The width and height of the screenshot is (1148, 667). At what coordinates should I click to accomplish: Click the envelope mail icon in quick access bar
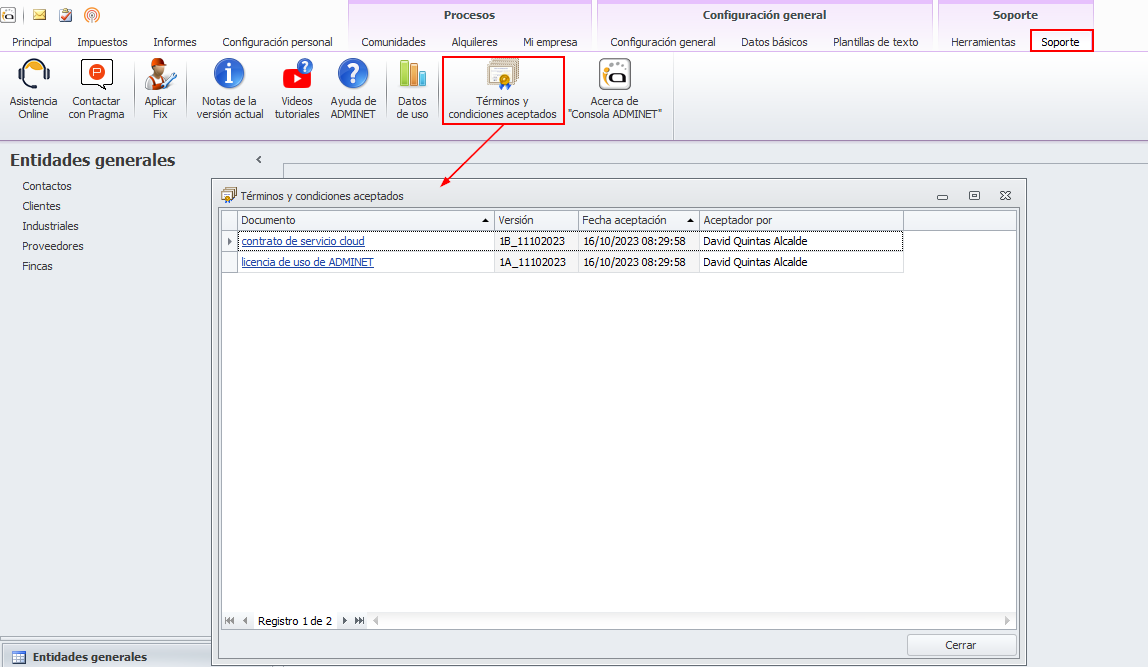(40, 15)
